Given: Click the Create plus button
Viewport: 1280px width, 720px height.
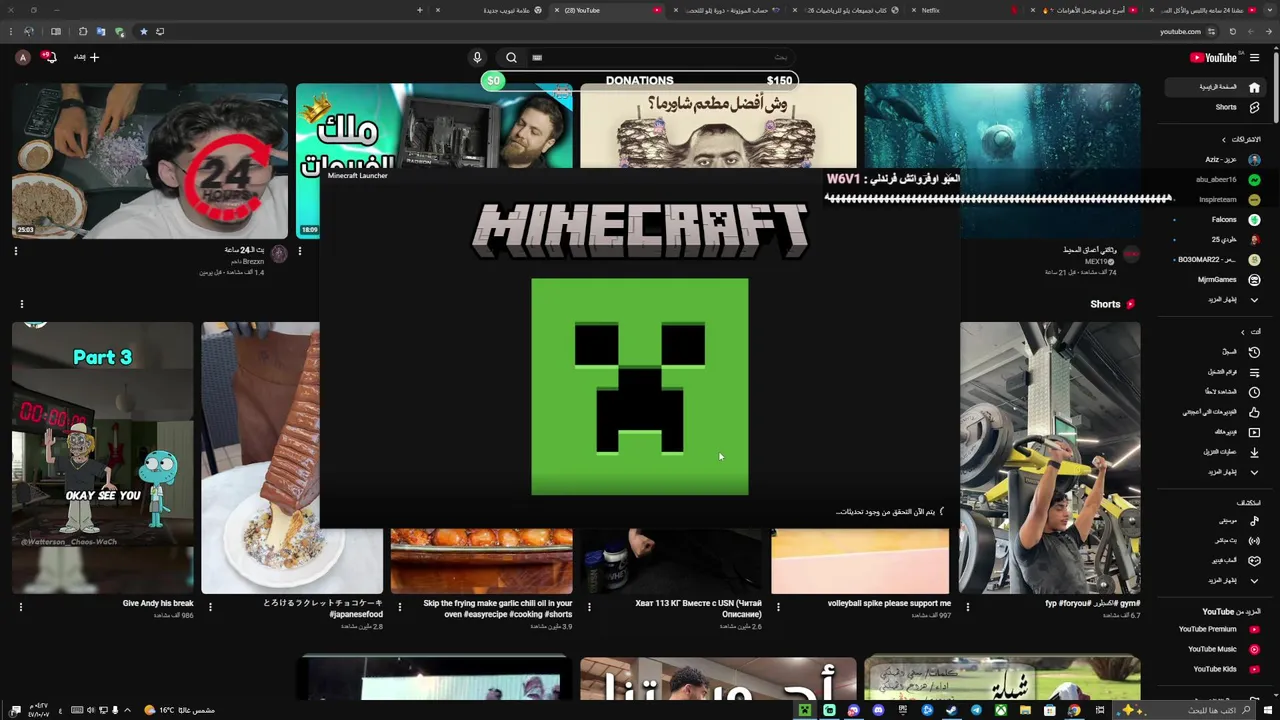Looking at the screenshot, I should (87, 57).
